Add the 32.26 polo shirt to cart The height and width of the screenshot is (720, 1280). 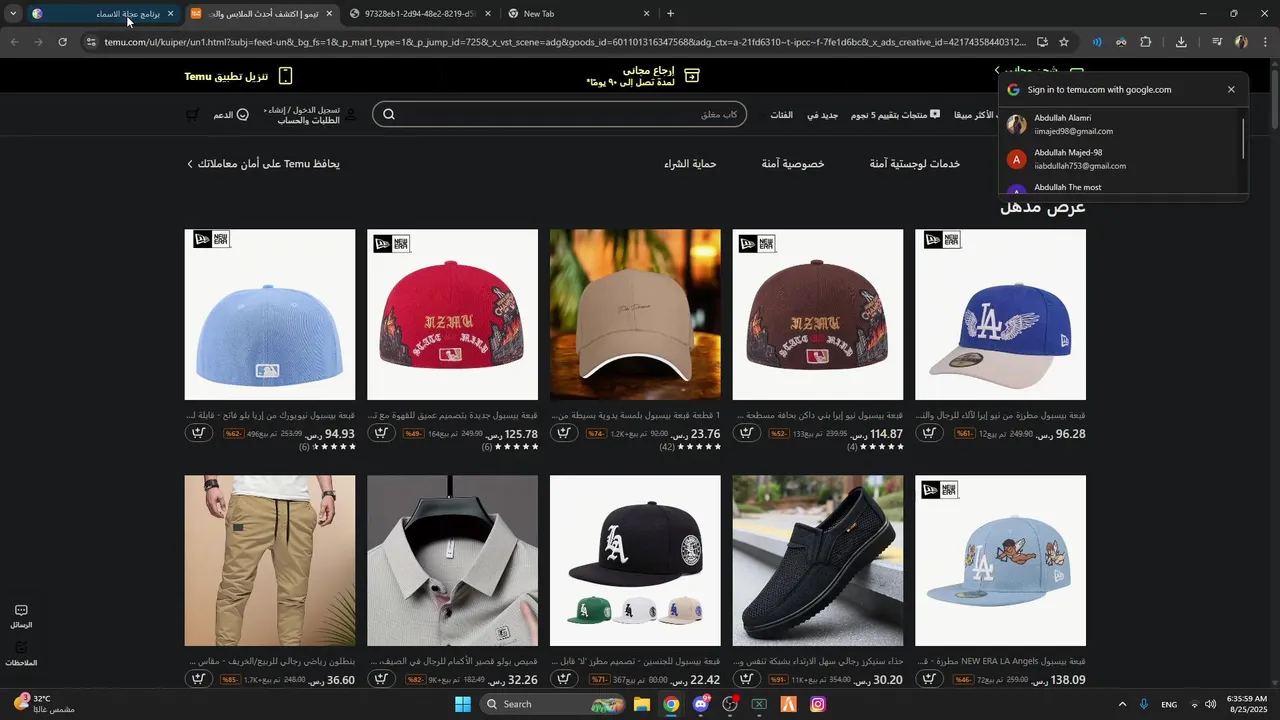pos(381,679)
